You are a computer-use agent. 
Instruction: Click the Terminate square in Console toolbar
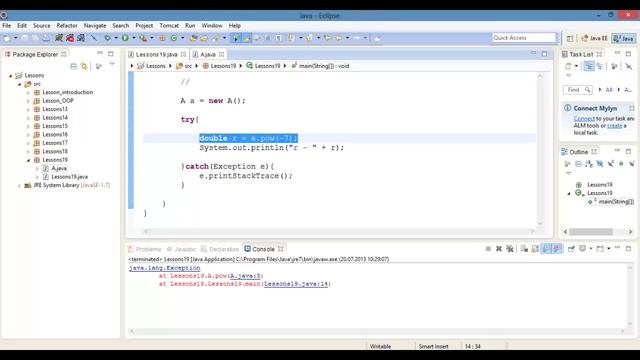coord(488,249)
